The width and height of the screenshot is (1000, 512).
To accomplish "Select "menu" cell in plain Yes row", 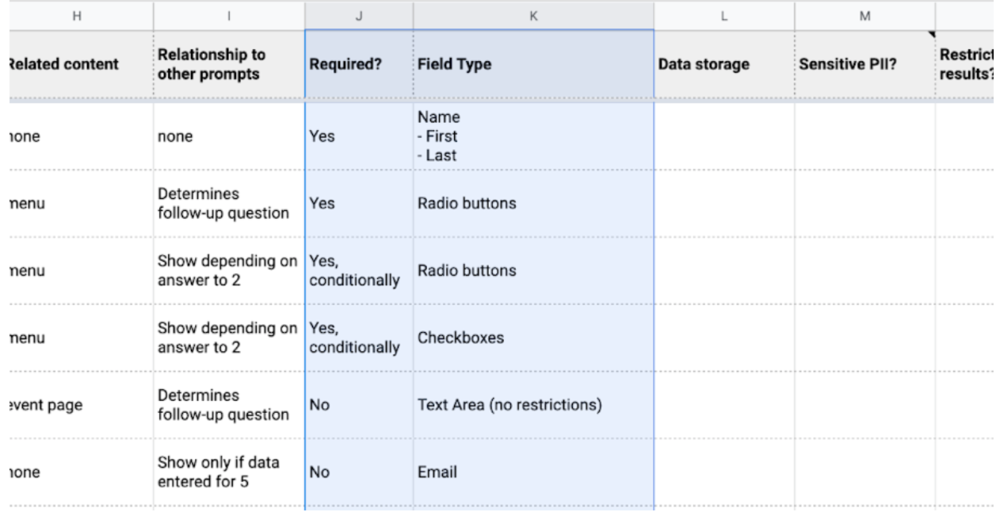I will coord(81,203).
